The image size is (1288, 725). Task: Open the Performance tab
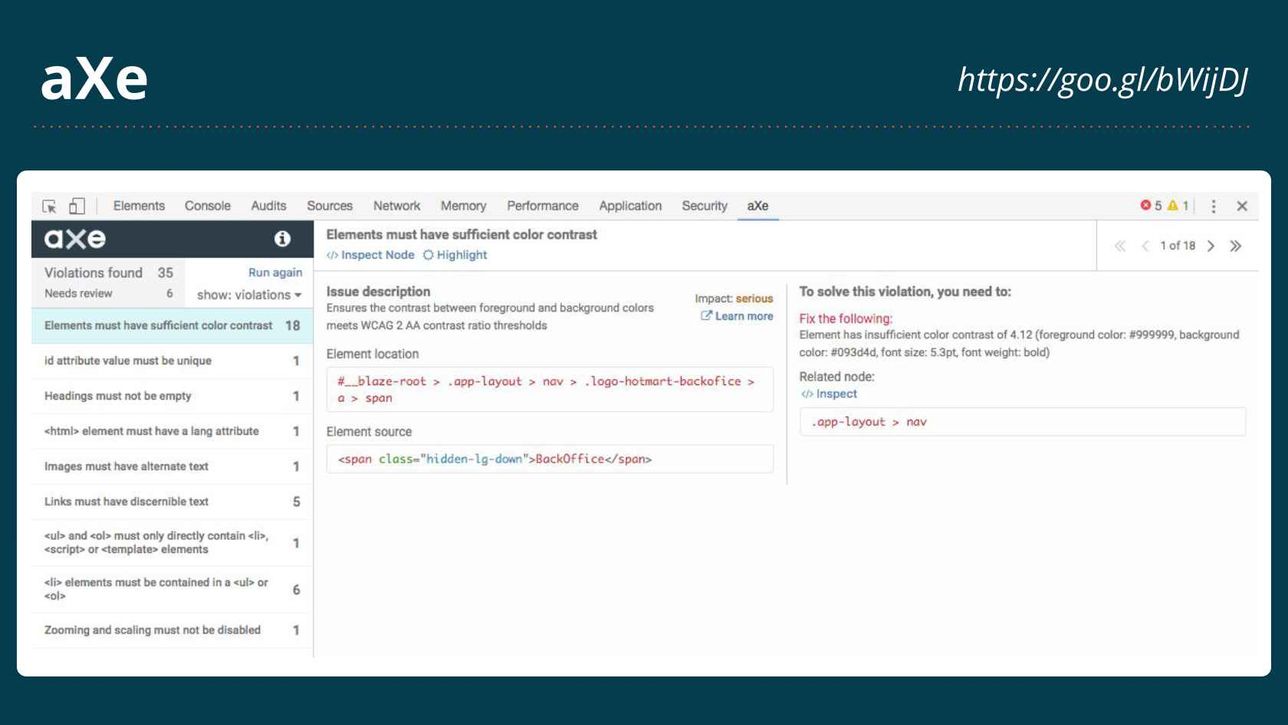[543, 206]
